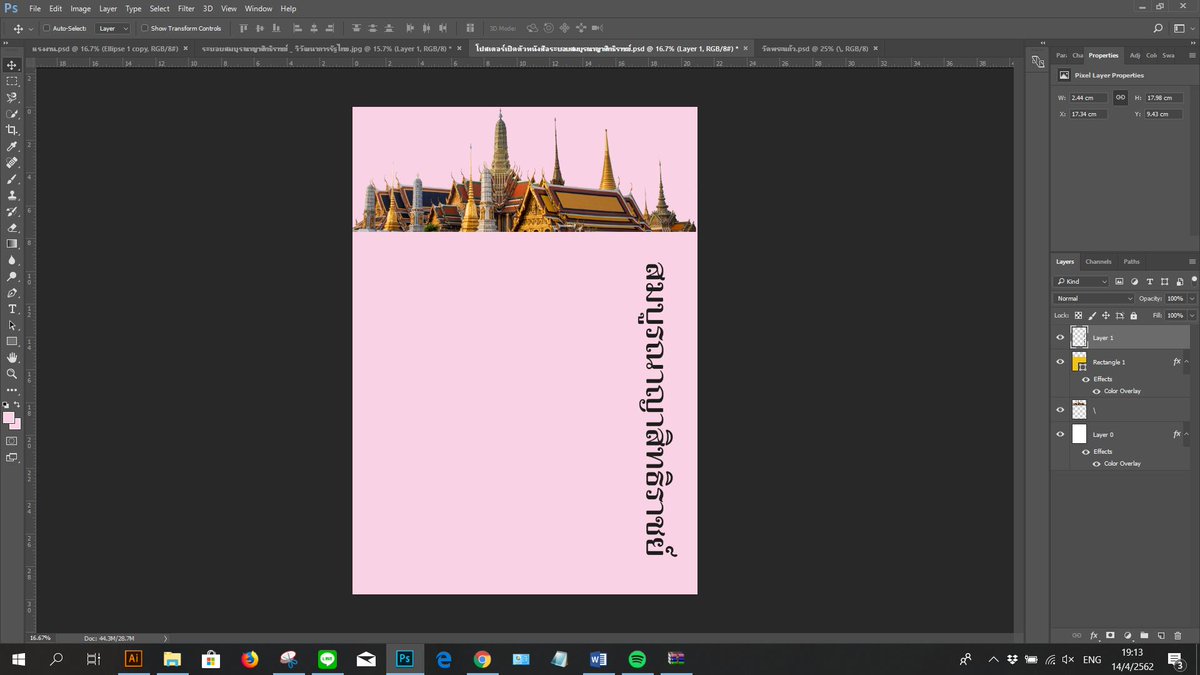The width and height of the screenshot is (1200, 675).
Task: Open Opacity slider dropdown arrow
Action: pyautogui.click(x=1192, y=299)
